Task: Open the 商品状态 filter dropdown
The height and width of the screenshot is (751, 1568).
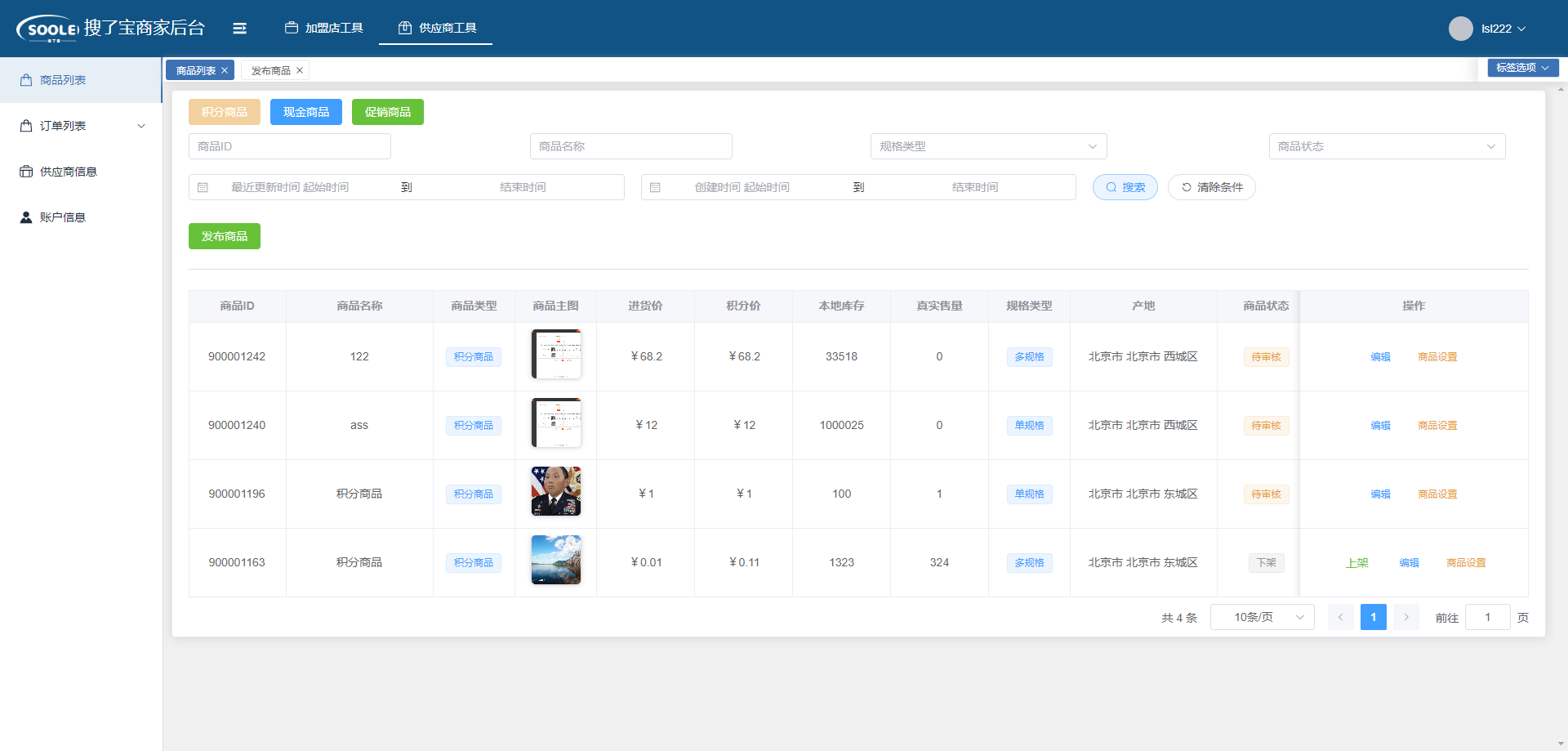Action: pyautogui.click(x=1387, y=146)
